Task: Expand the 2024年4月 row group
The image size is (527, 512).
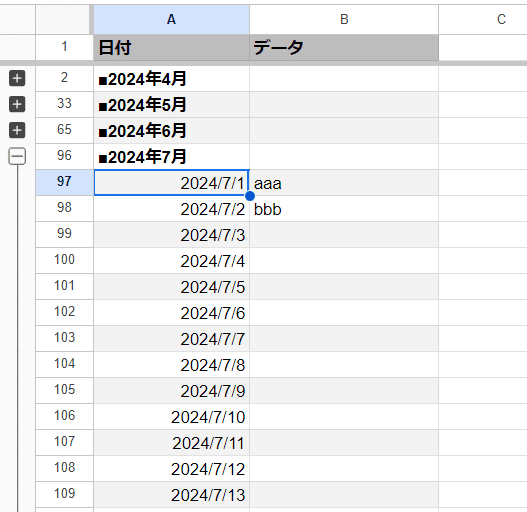Action: click(17, 78)
